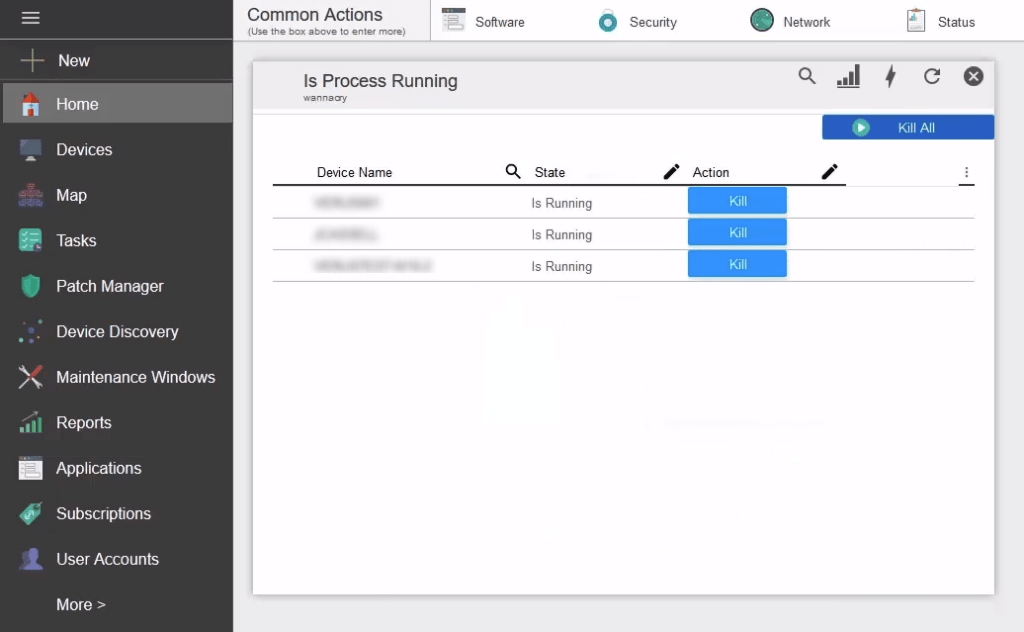Click the lightning bolt actions icon
This screenshot has width=1024, height=632.
tap(890, 76)
